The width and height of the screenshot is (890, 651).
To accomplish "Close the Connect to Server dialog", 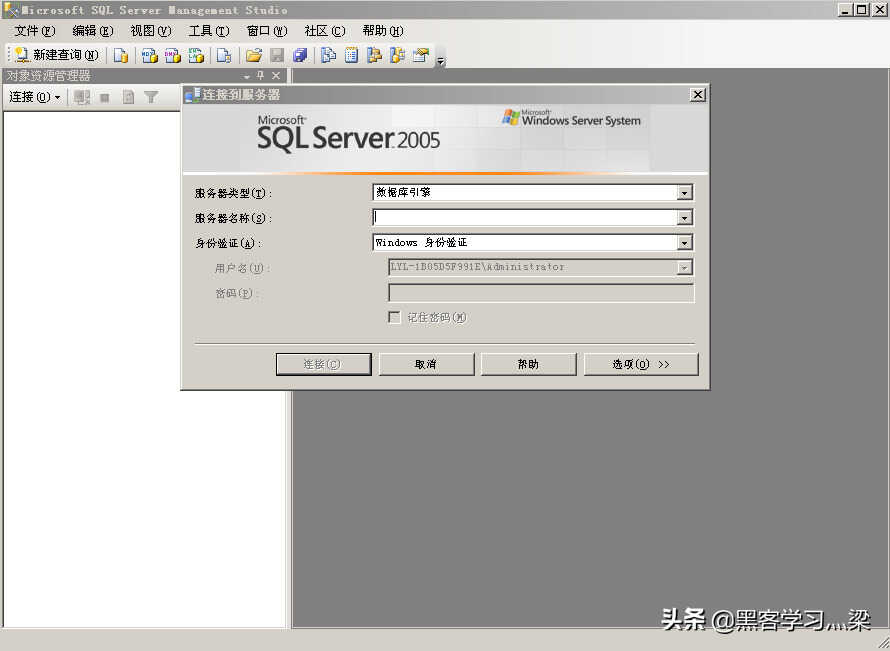I will 698,95.
